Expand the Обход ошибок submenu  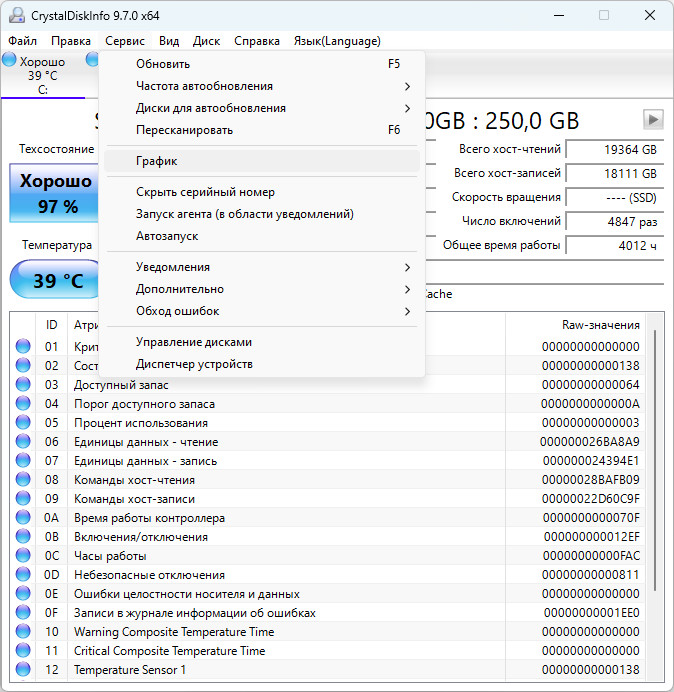tap(262, 311)
